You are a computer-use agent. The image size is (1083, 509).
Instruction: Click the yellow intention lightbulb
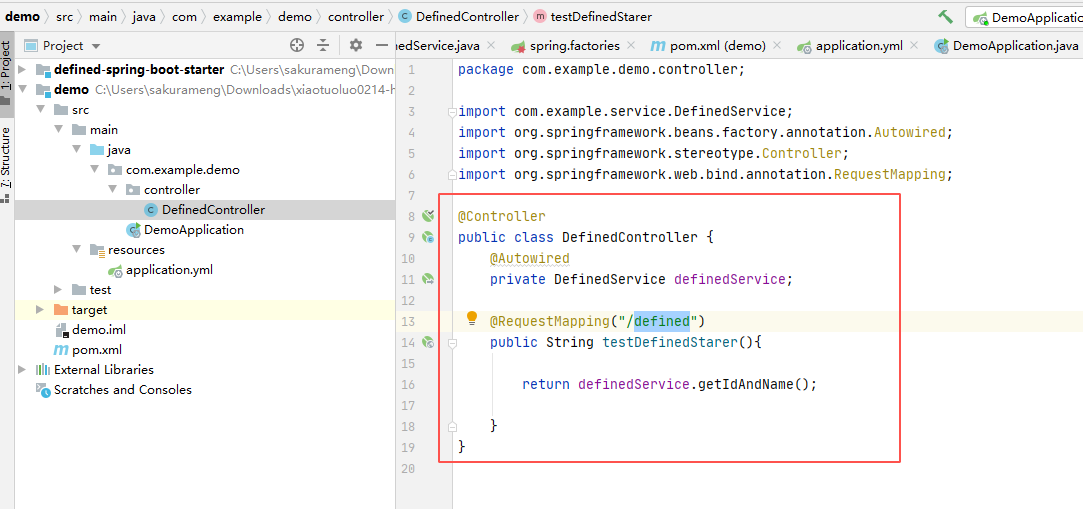coord(472,318)
